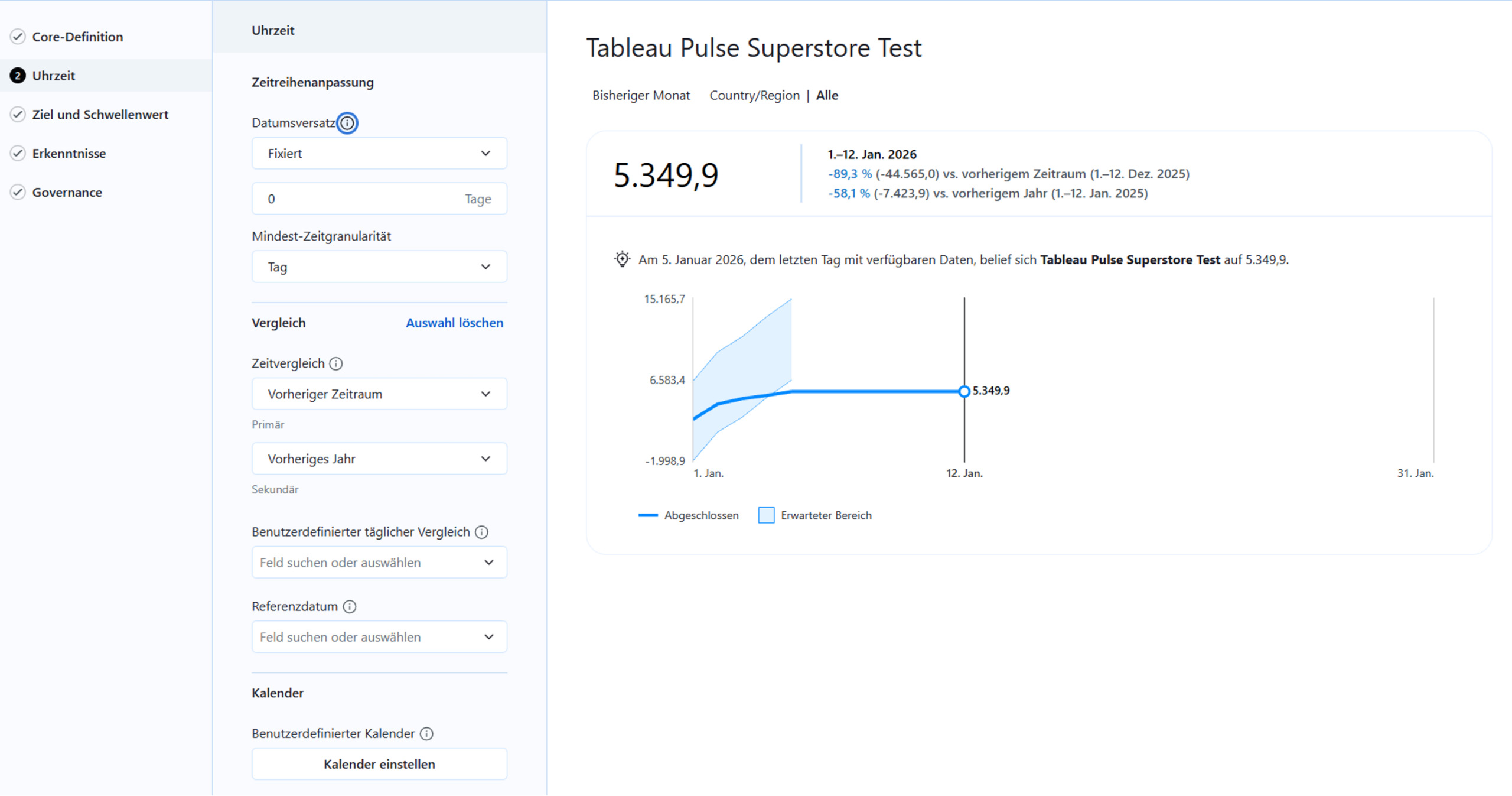Click the Governance checkmark icon

click(x=18, y=192)
